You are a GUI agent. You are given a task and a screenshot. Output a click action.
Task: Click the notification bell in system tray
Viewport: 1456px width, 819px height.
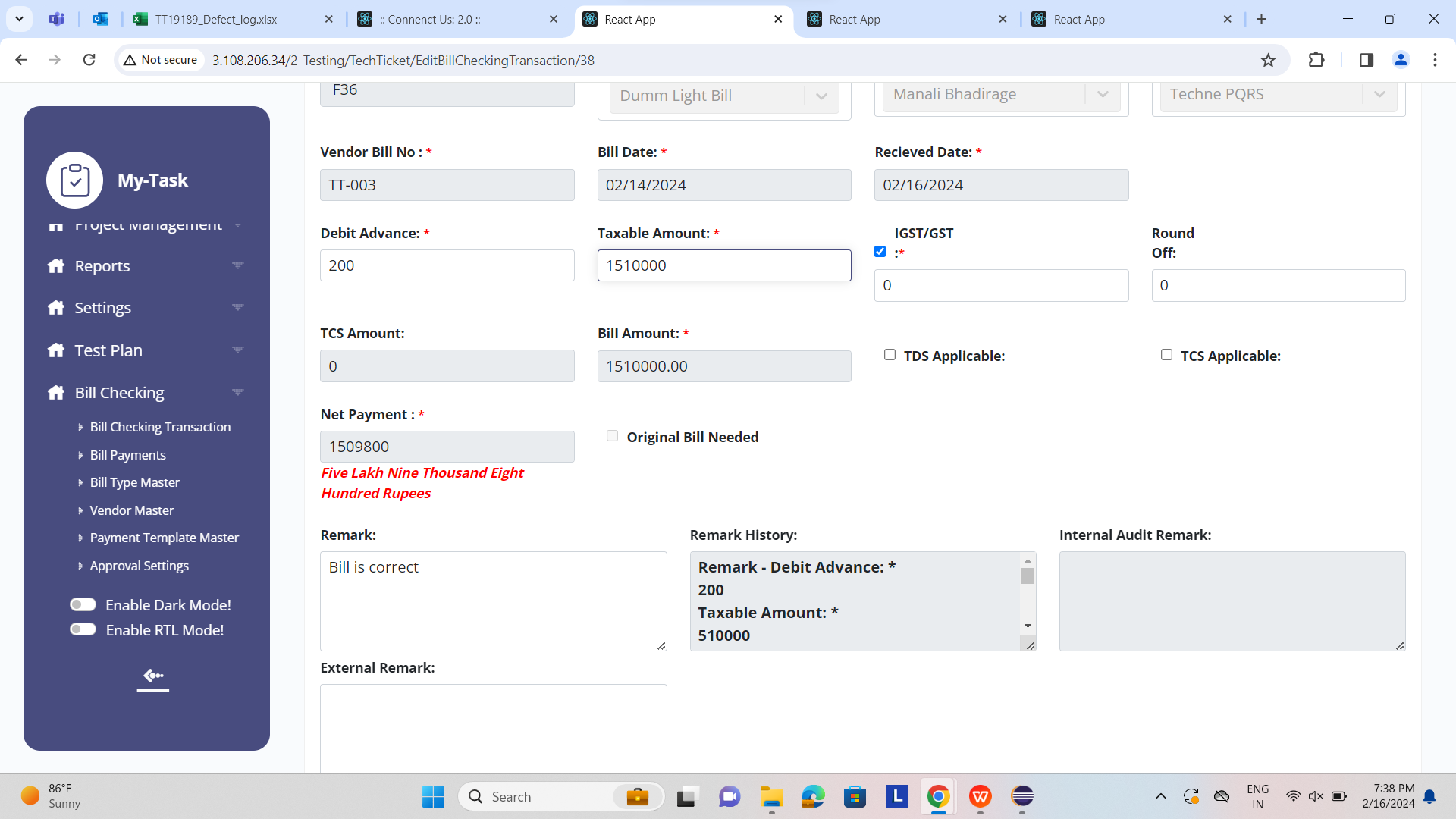pyautogui.click(x=1429, y=796)
